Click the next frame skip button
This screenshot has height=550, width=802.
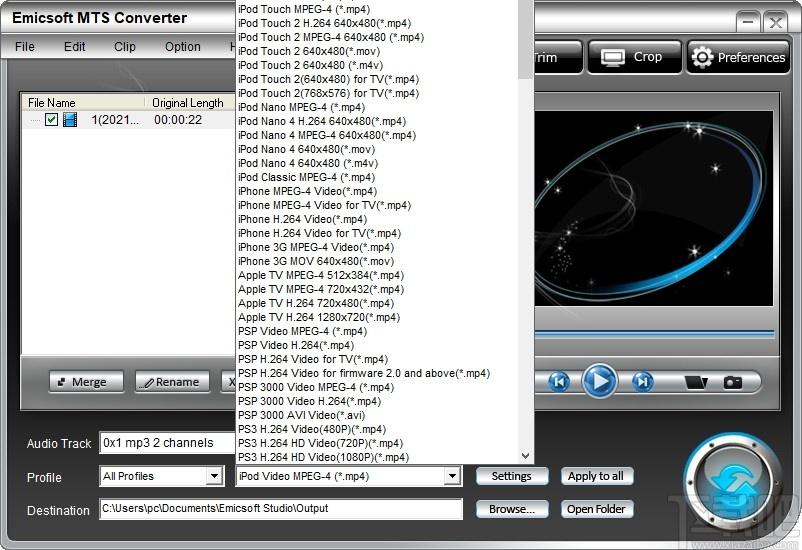[x=642, y=382]
